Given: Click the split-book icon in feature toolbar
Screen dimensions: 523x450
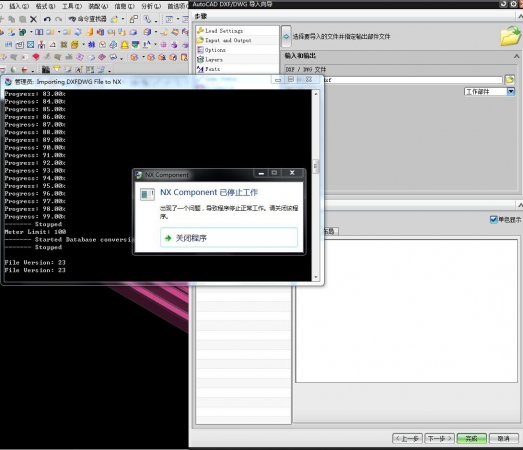Looking at the screenshot, I should (39, 32).
